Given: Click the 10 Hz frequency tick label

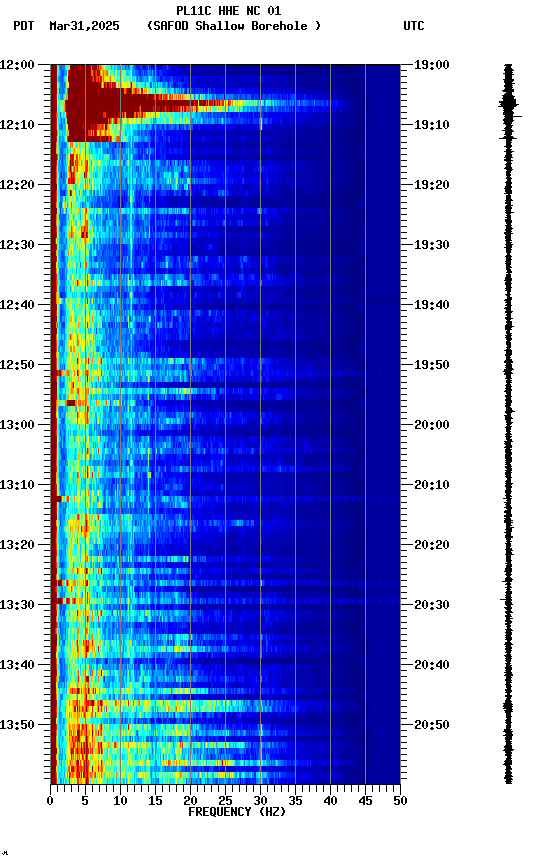Looking at the screenshot, I should (x=120, y=802).
